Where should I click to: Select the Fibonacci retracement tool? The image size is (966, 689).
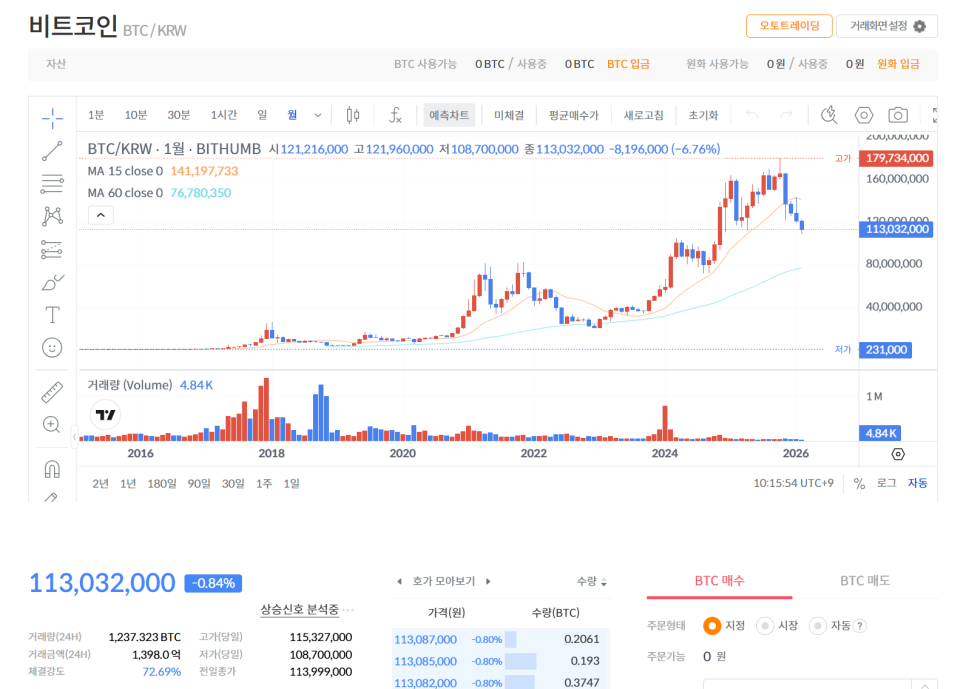point(52,183)
